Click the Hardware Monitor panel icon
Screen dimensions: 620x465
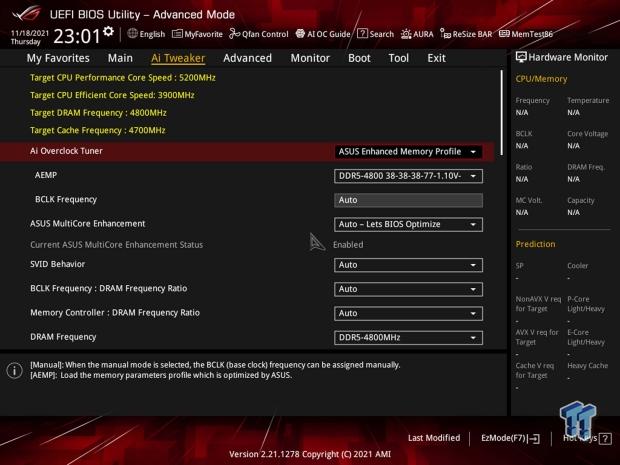click(x=521, y=57)
